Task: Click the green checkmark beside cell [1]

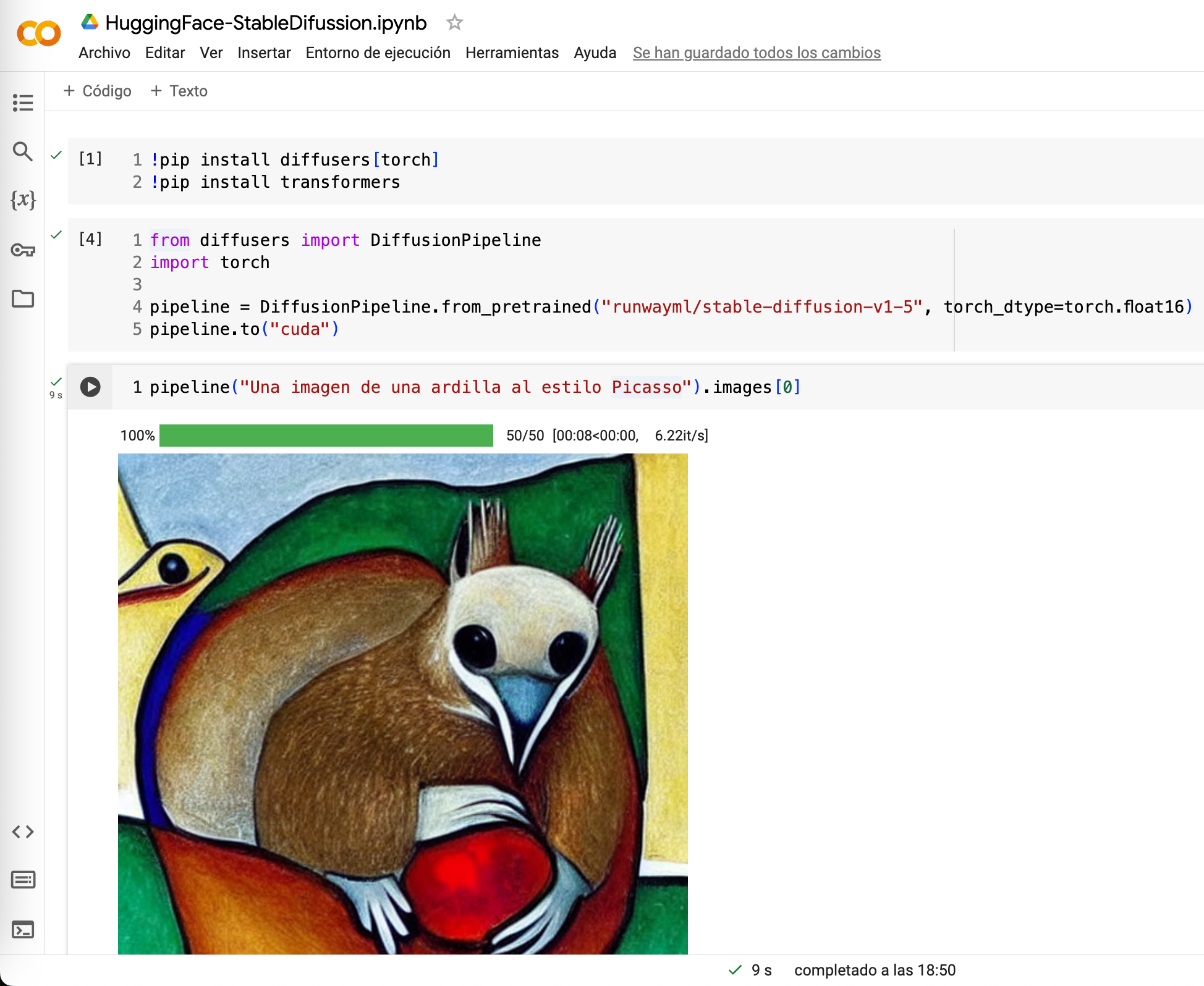Action: [x=56, y=155]
